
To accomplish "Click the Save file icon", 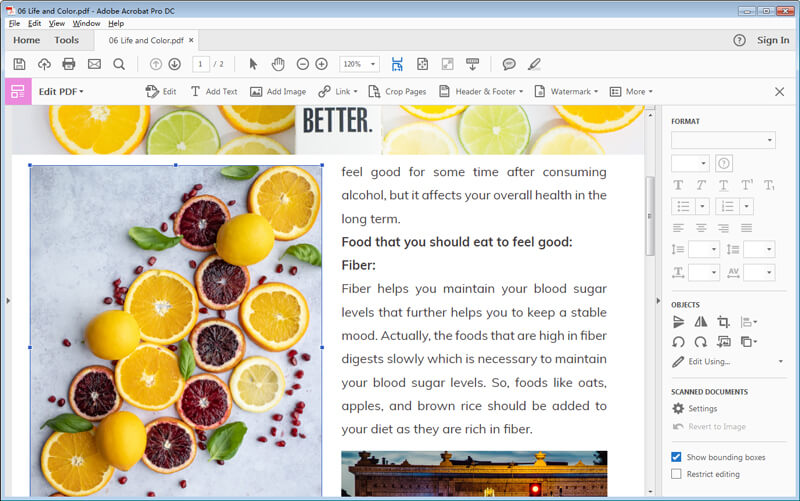I will point(19,64).
